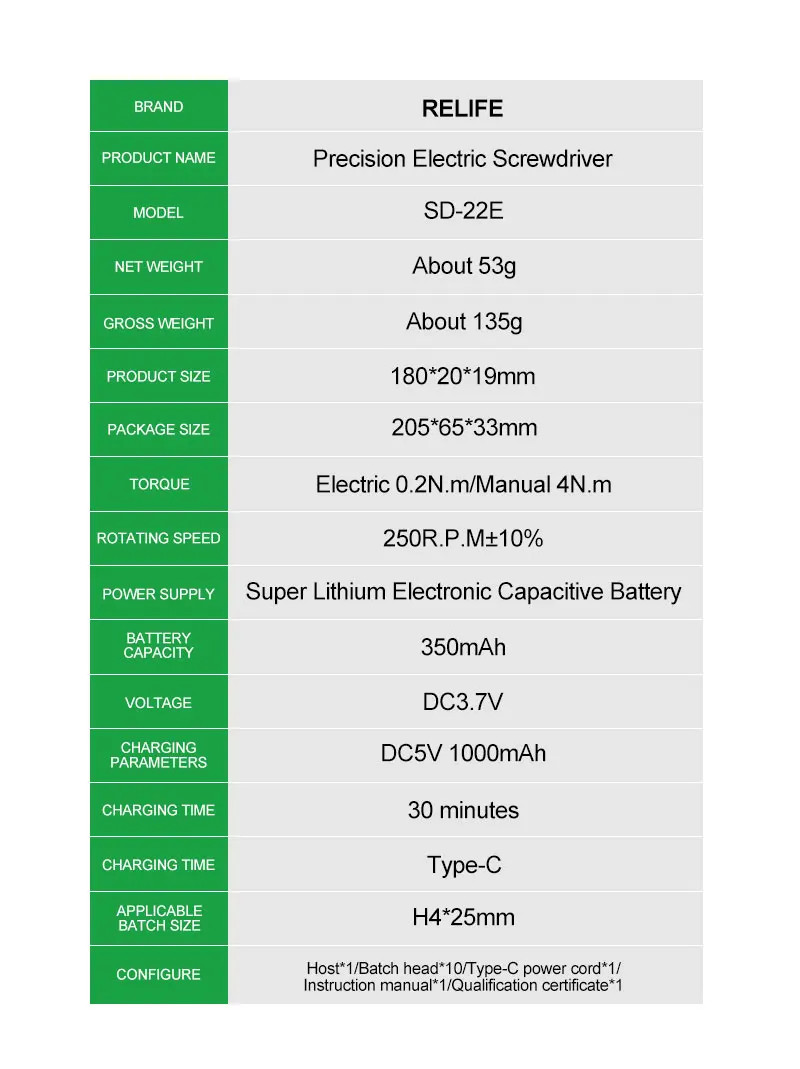Select the 250R.P.M±10% speed value
Viewport: 800px width, 1069px height.
pyautogui.click(x=463, y=539)
